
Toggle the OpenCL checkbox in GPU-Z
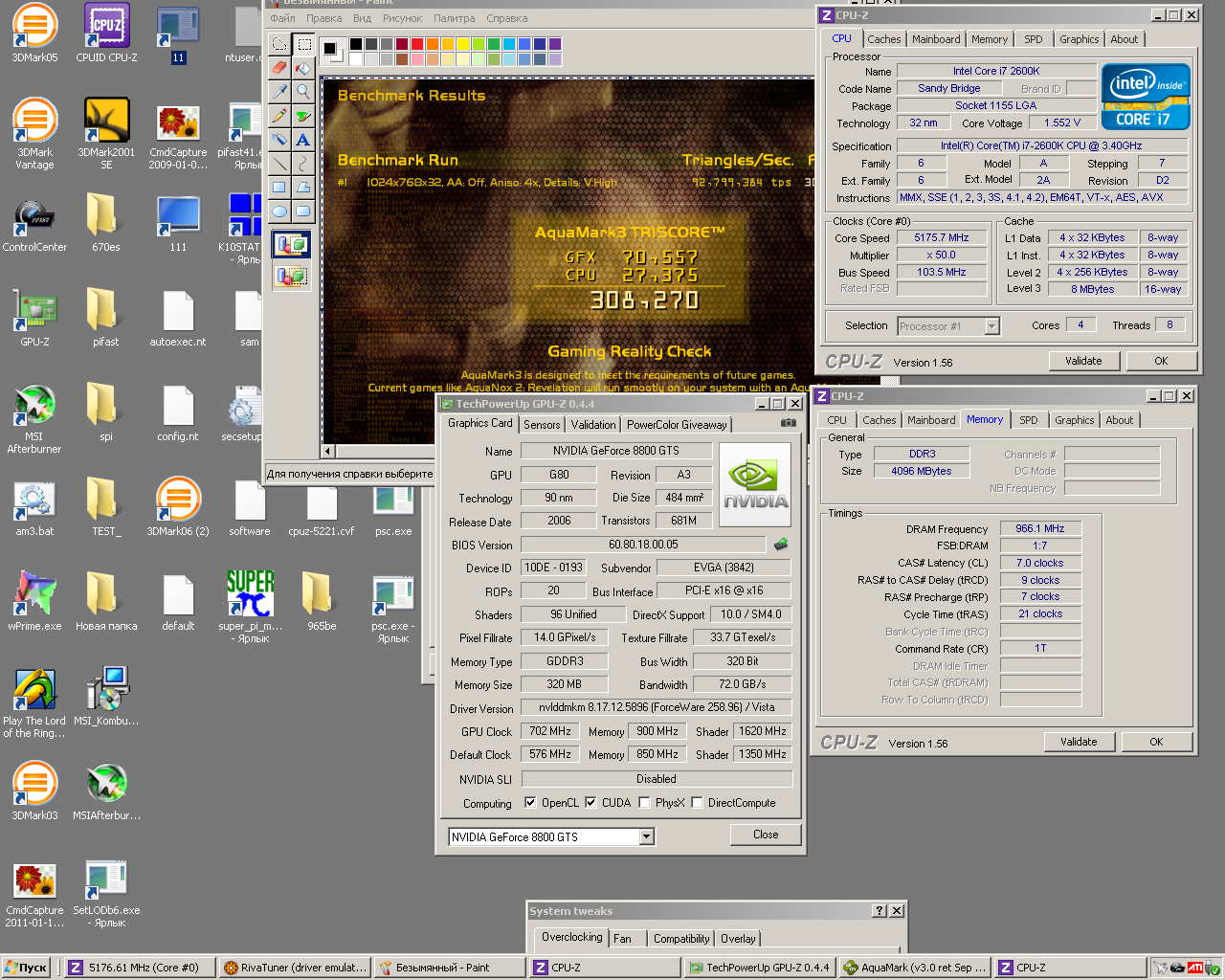[x=530, y=803]
